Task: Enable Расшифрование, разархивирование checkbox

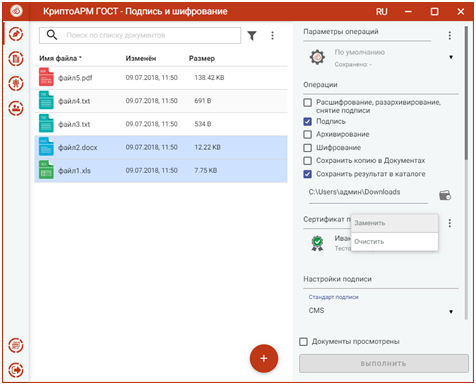Action: coord(308,102)
